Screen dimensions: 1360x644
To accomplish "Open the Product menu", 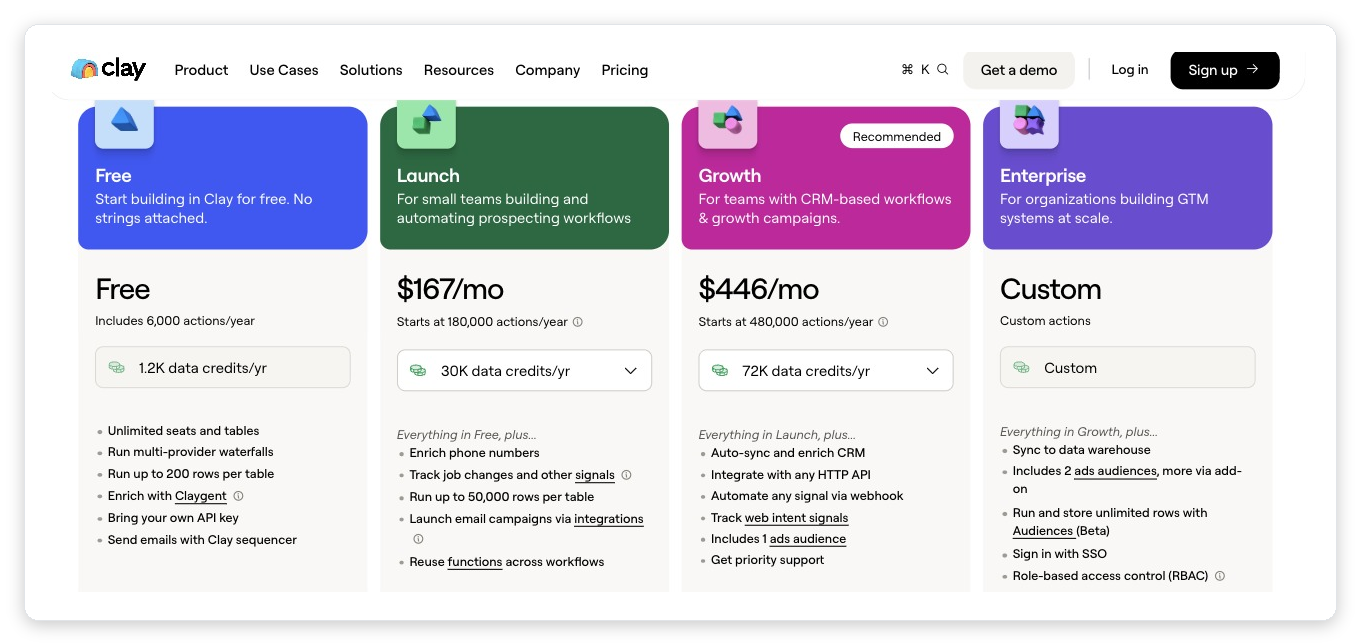I will click(201, 70).
